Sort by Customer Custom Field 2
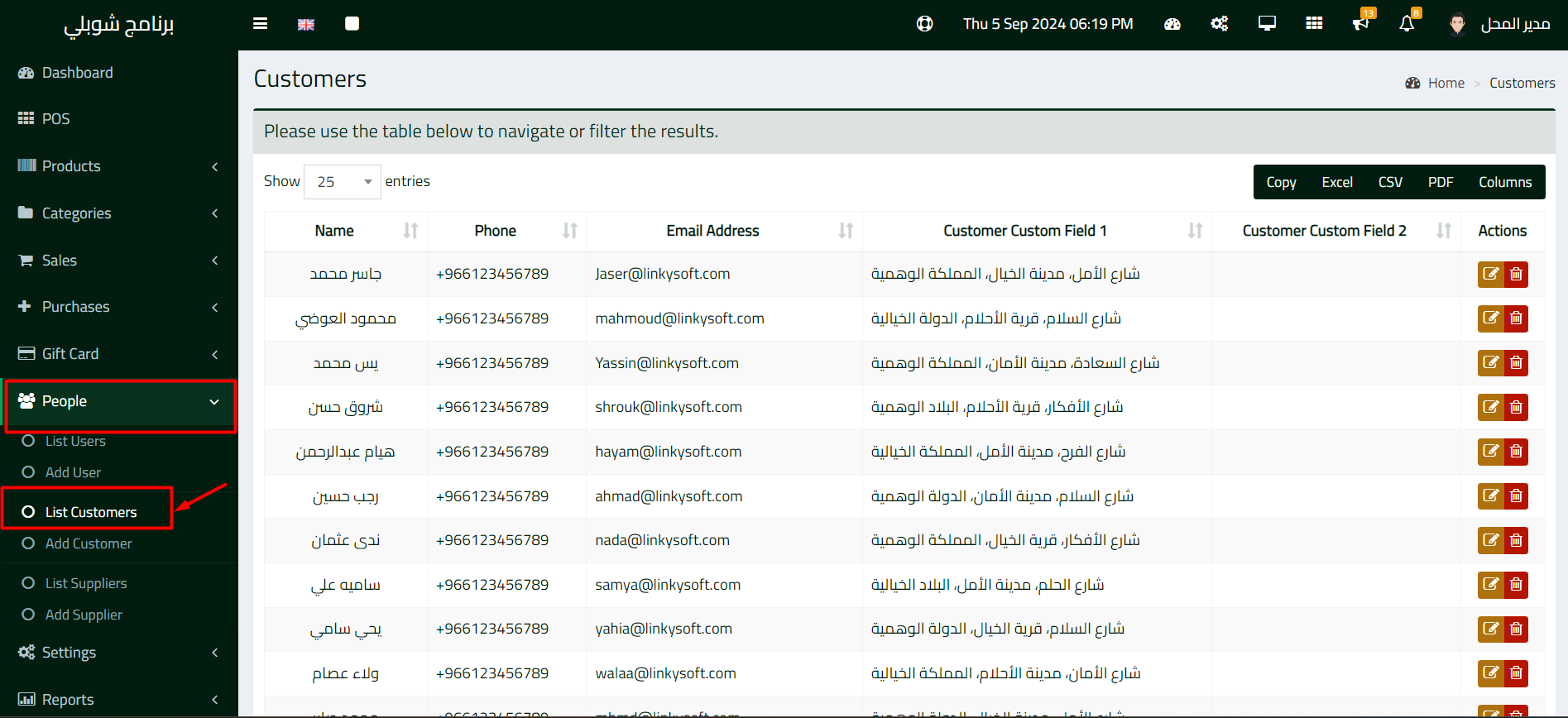 pos(1336,231)
